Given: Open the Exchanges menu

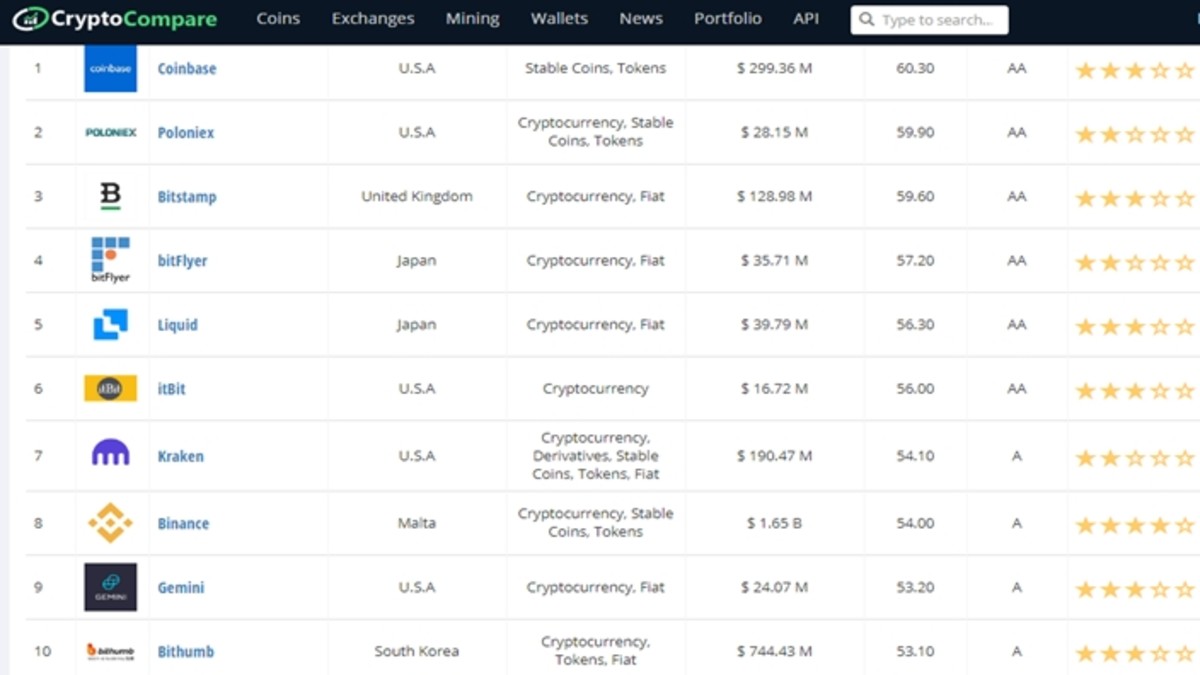Looking at the screenshot, I should tap(372, 18).
